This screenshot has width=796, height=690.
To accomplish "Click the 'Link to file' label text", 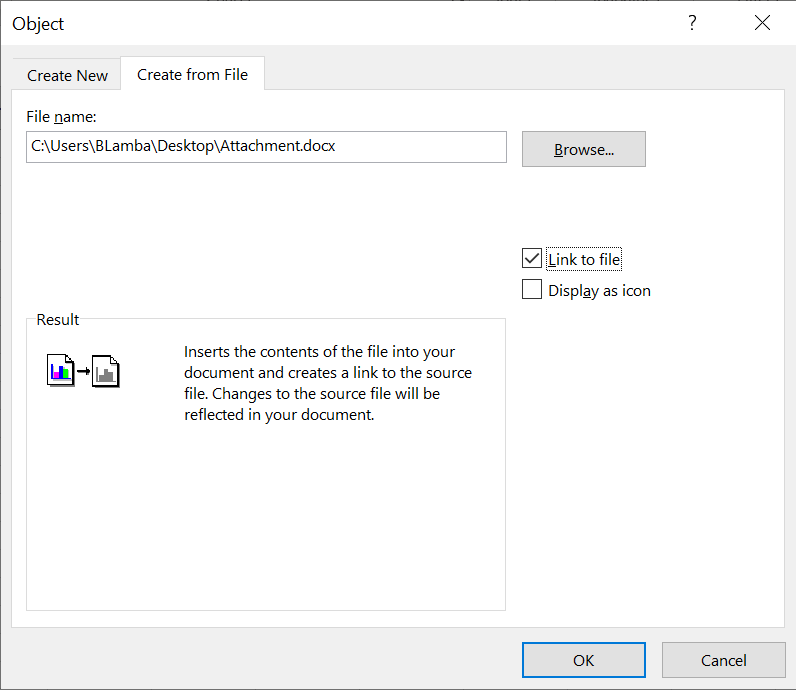I will (x=584, y=260).
